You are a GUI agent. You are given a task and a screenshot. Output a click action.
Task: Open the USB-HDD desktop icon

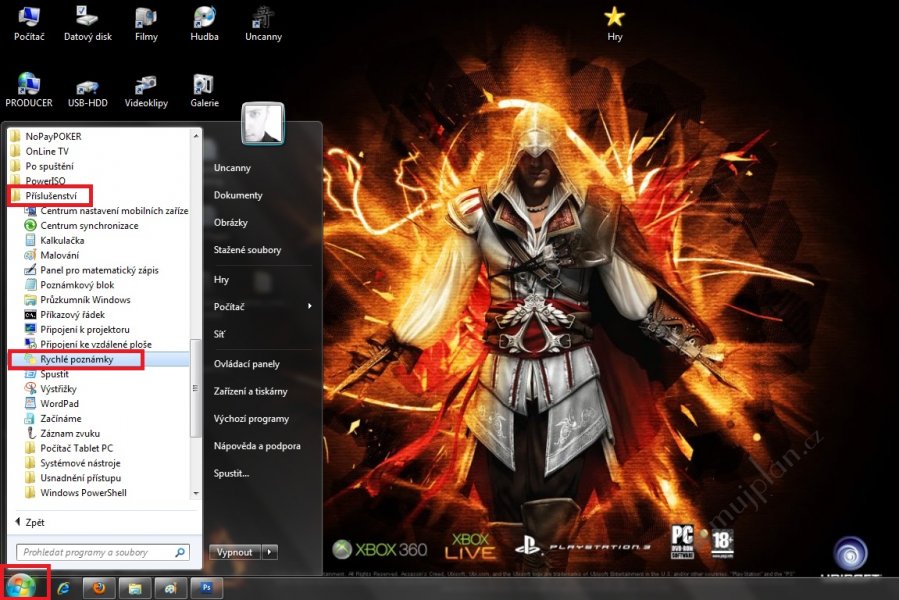click(x=87, y=90)
